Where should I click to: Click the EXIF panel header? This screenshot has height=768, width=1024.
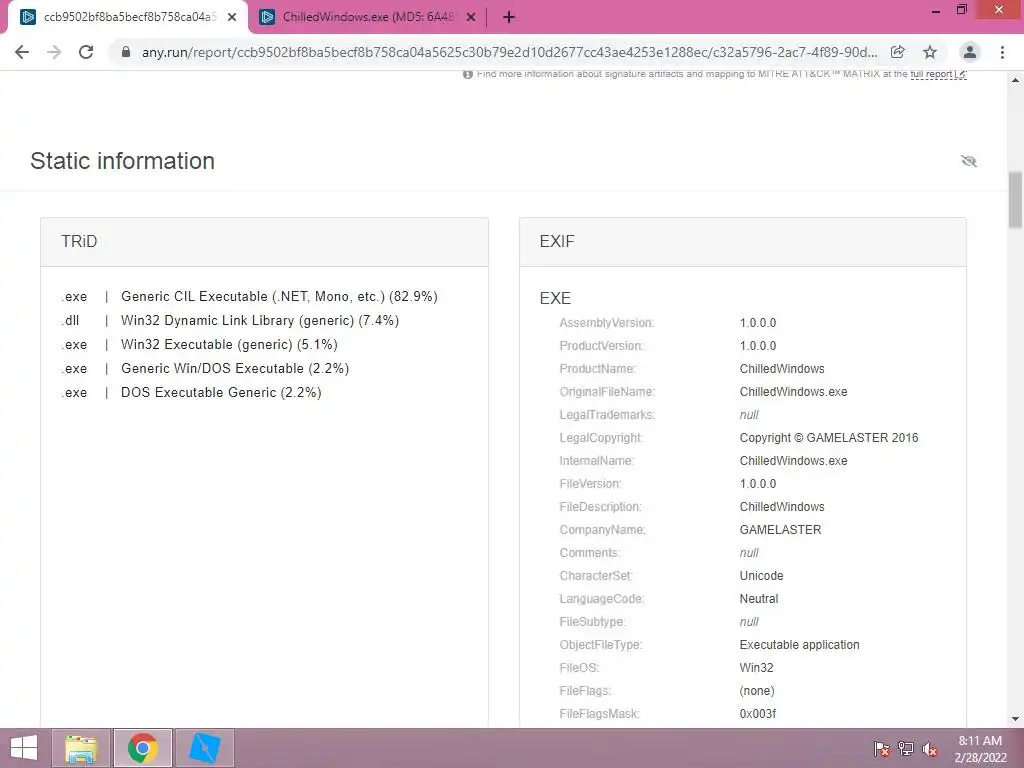(743, 242)
